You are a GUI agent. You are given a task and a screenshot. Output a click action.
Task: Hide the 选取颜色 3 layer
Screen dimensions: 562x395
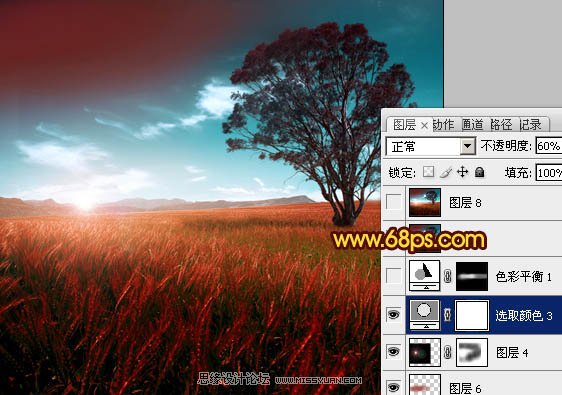click(x=394, y=315)
